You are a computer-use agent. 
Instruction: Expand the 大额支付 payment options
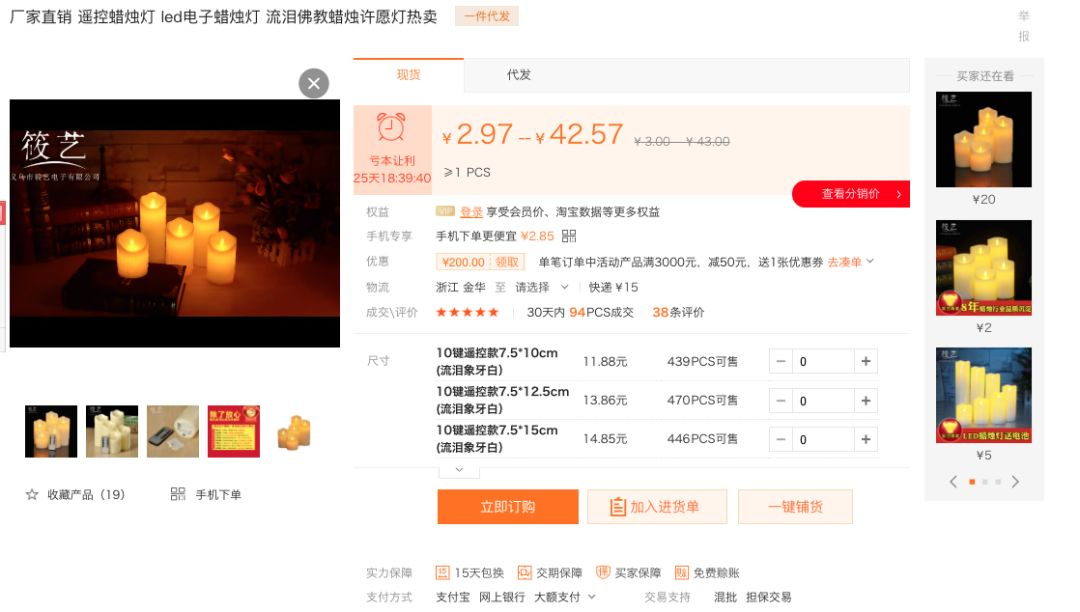point(564,597)
